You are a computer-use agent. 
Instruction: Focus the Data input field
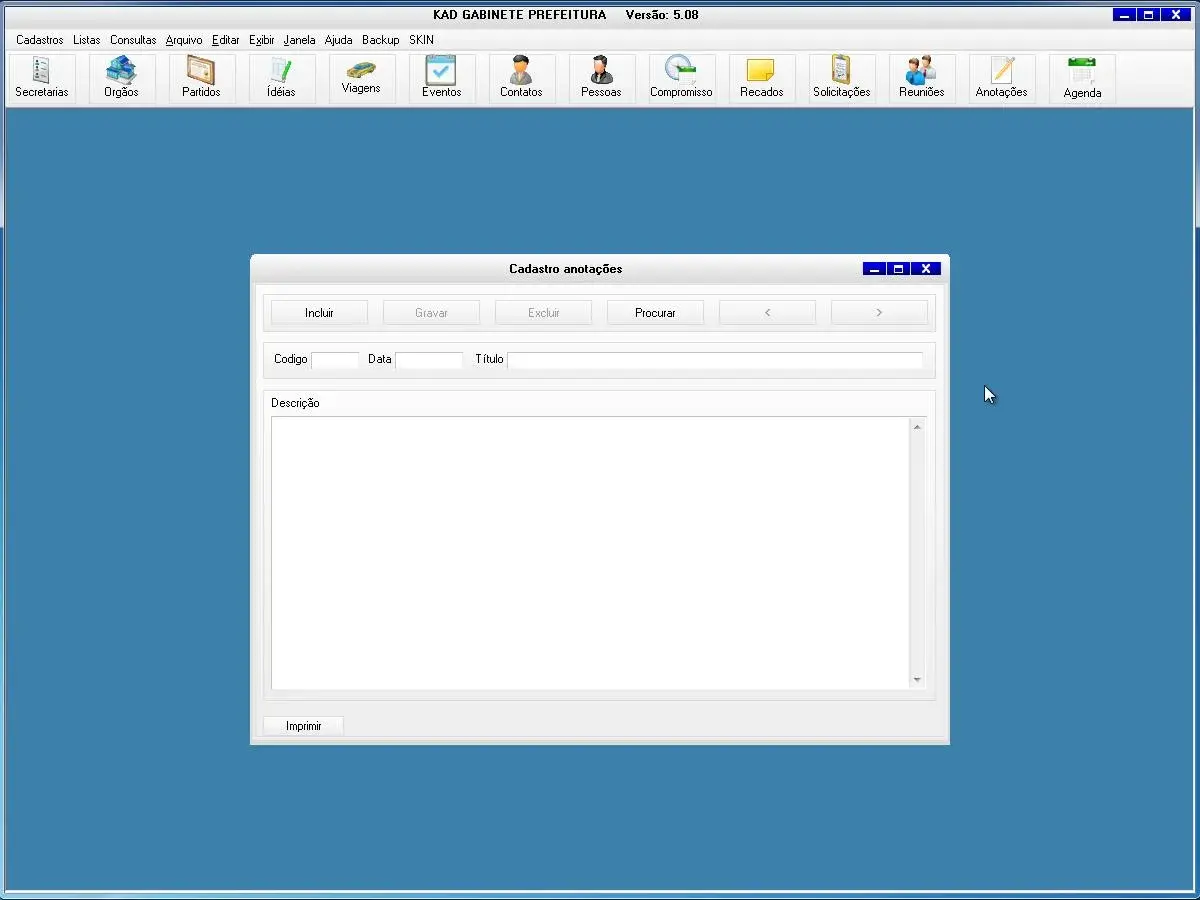pos(429,360)
